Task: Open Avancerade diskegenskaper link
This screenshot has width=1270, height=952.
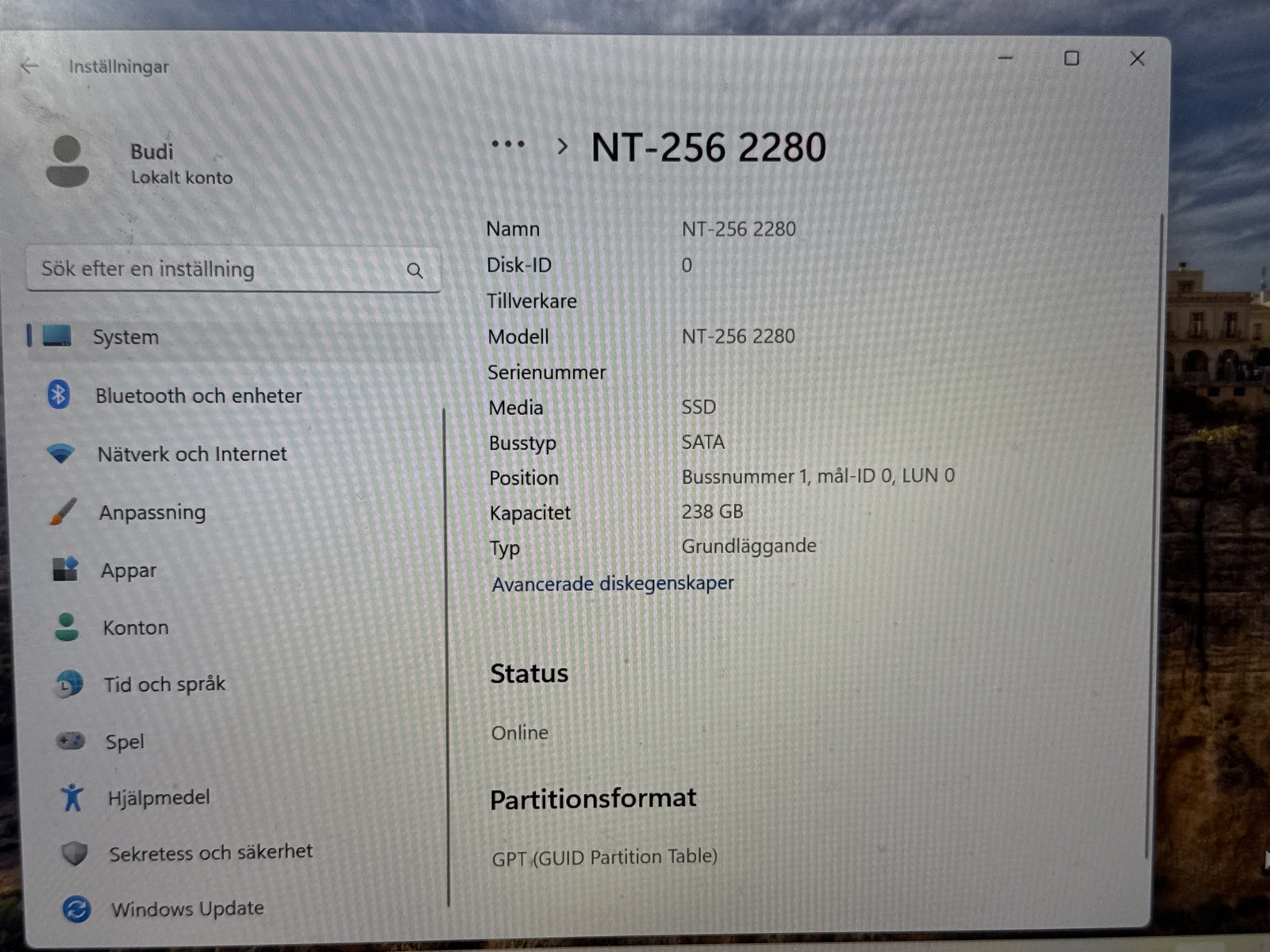Action: pos(613,584)
